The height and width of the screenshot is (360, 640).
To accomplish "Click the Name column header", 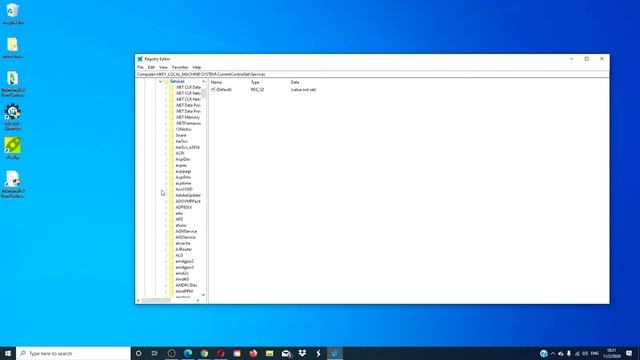I will tap(216, 82).
